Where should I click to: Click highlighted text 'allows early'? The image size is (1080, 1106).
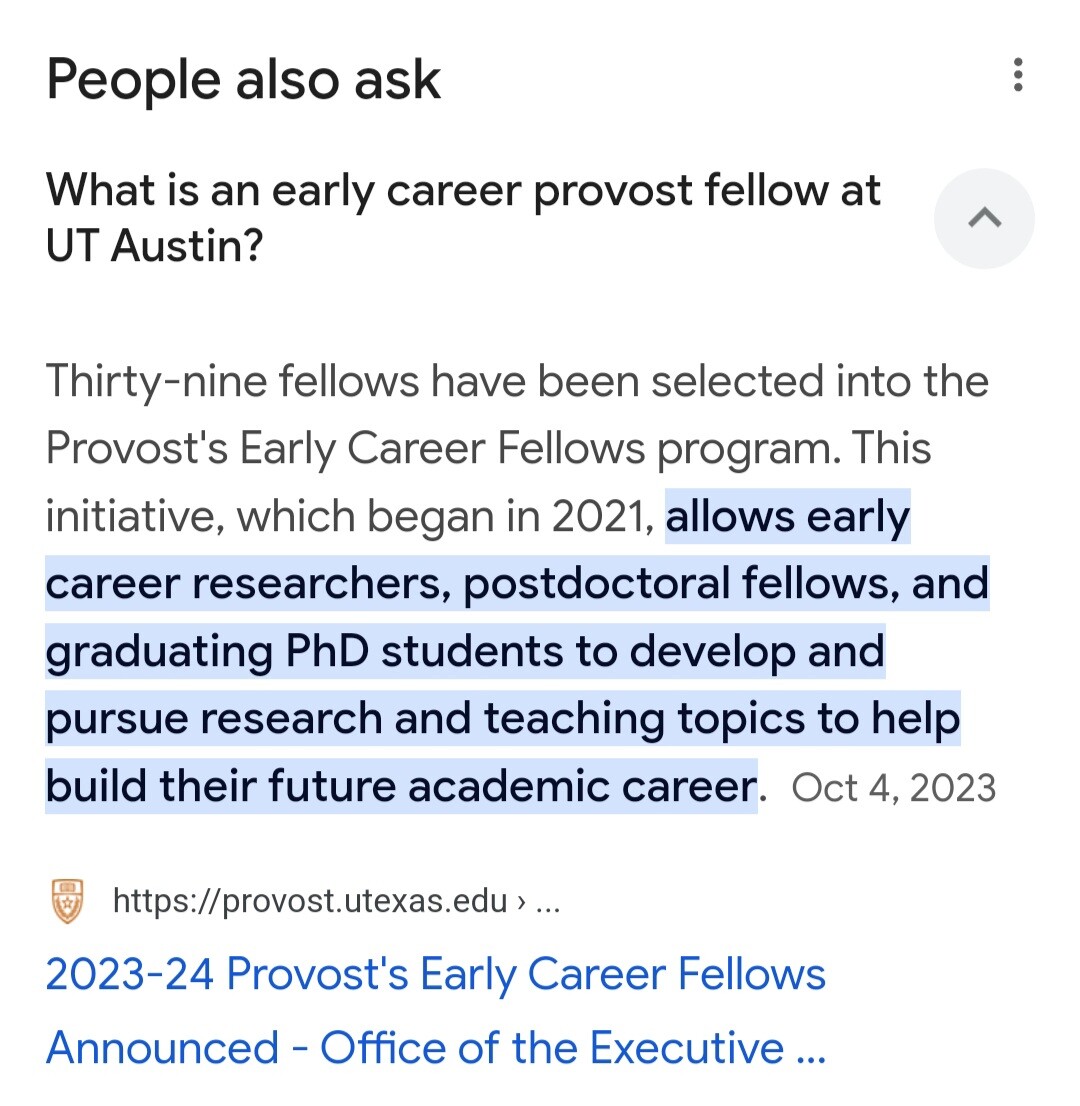[x=788, y=516]
